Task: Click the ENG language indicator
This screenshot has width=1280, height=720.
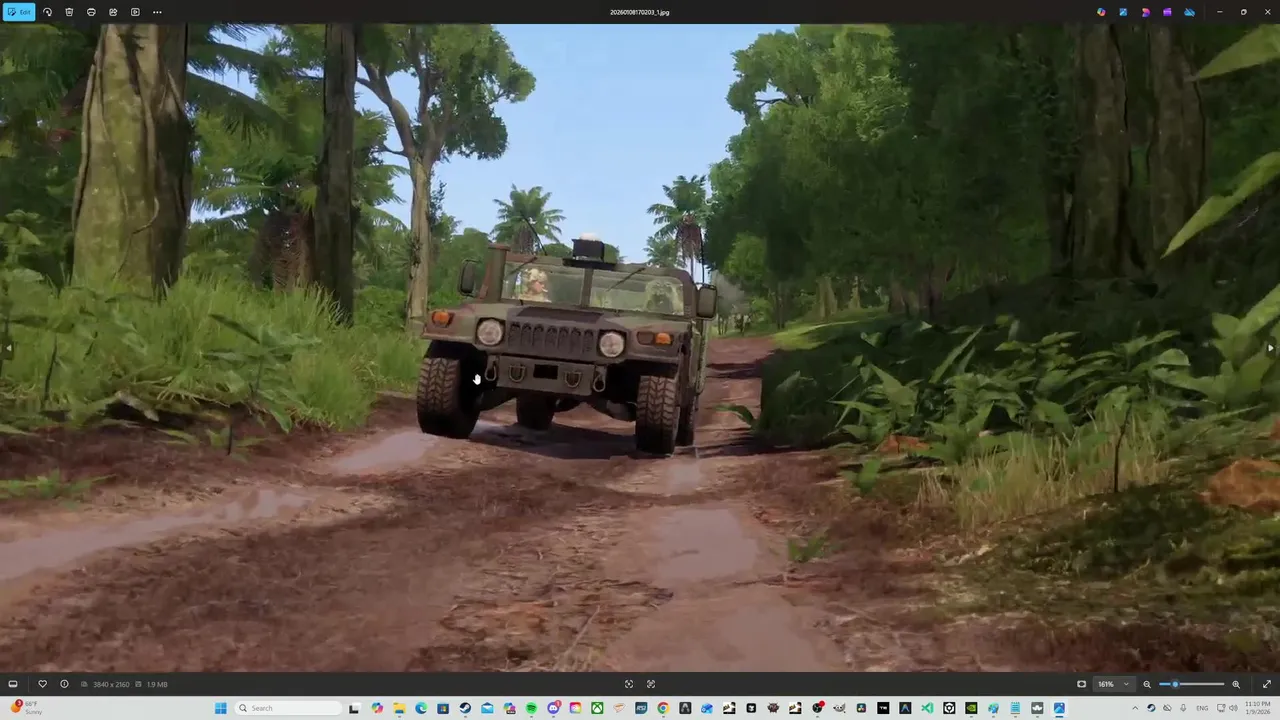Action: click(x=1202, y=708)
